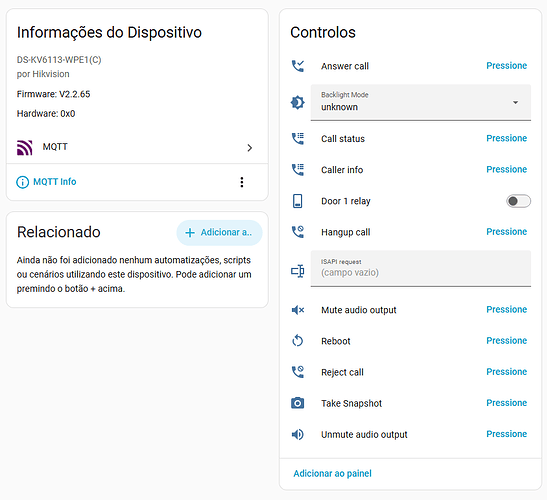Click the Reboot restart icon

coord(298,341)
